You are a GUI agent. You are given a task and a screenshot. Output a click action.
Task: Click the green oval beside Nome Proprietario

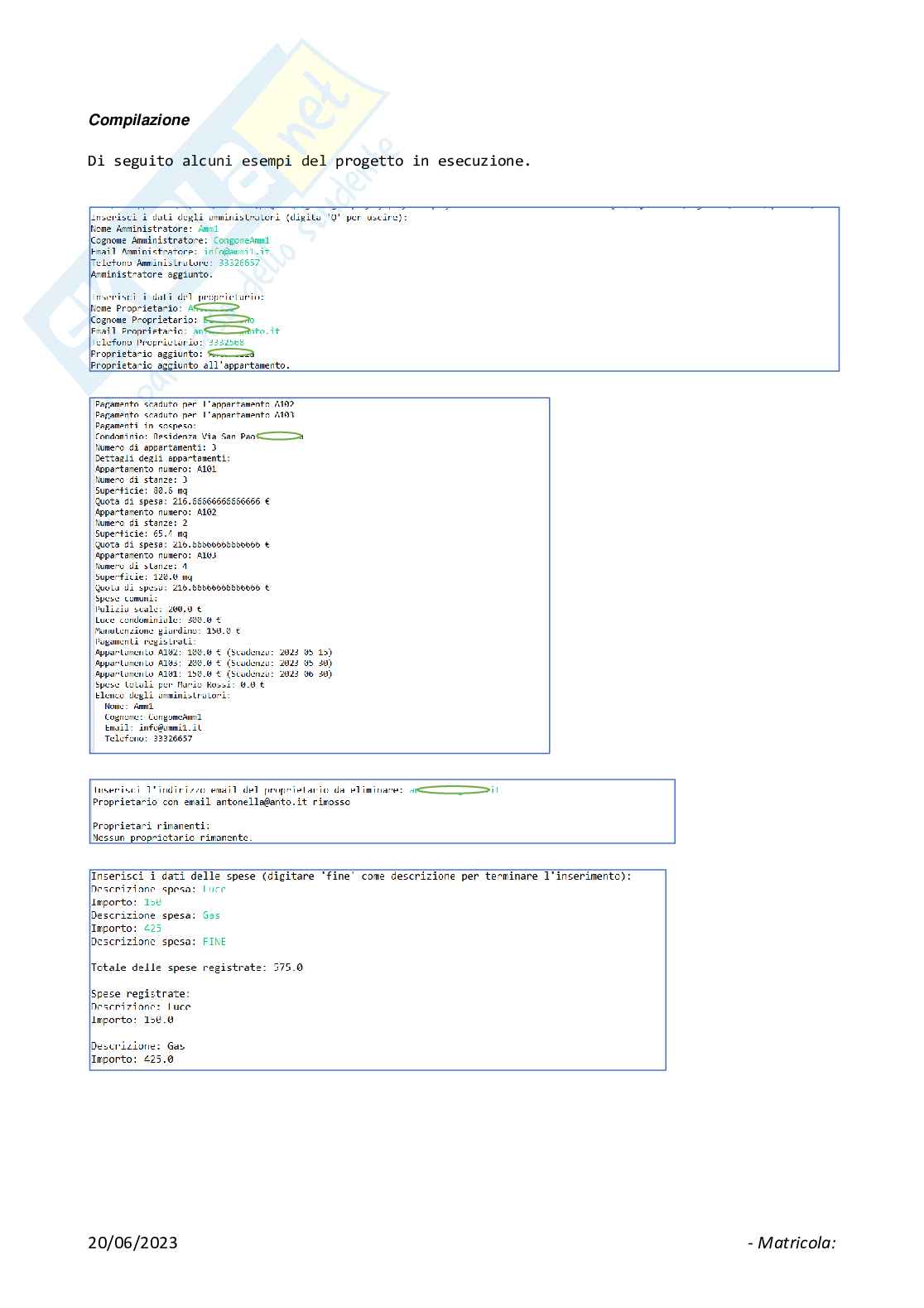point(216,307)
